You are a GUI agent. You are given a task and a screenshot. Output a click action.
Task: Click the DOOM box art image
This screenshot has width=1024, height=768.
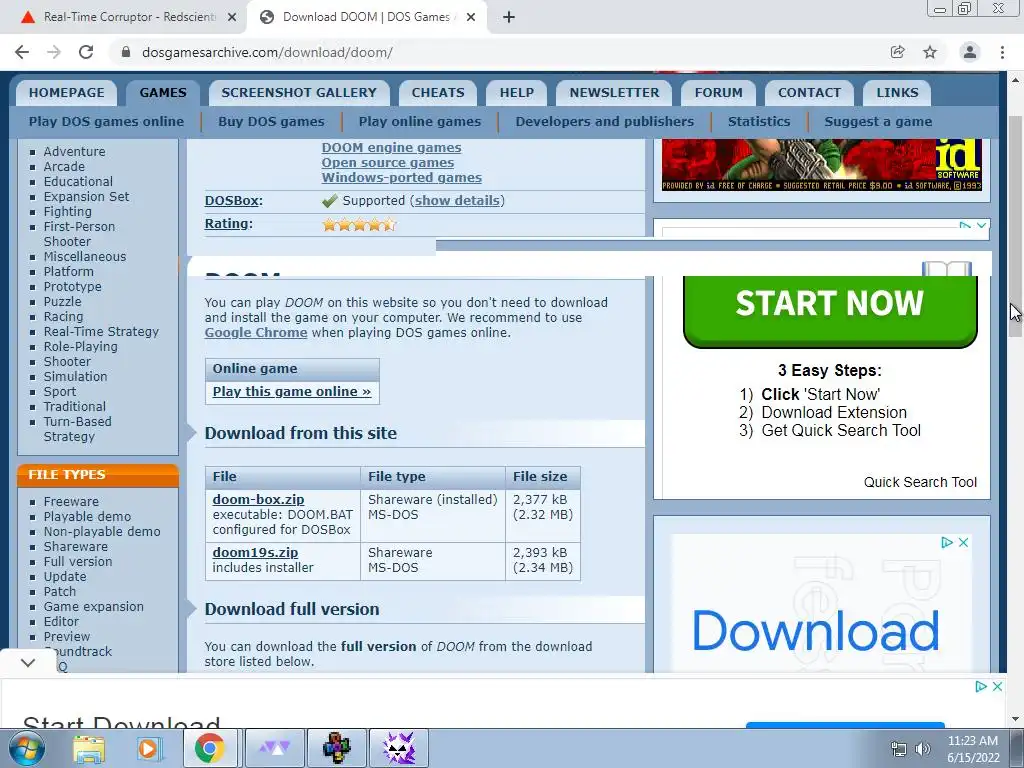point(822,165)
